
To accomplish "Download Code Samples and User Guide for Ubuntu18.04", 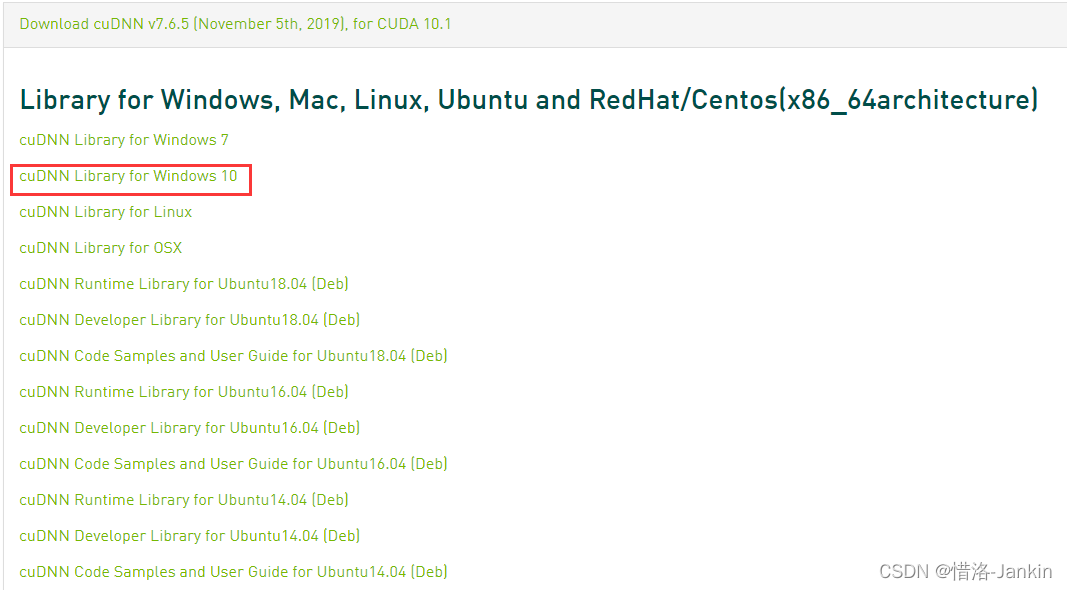I will [233, 356].
